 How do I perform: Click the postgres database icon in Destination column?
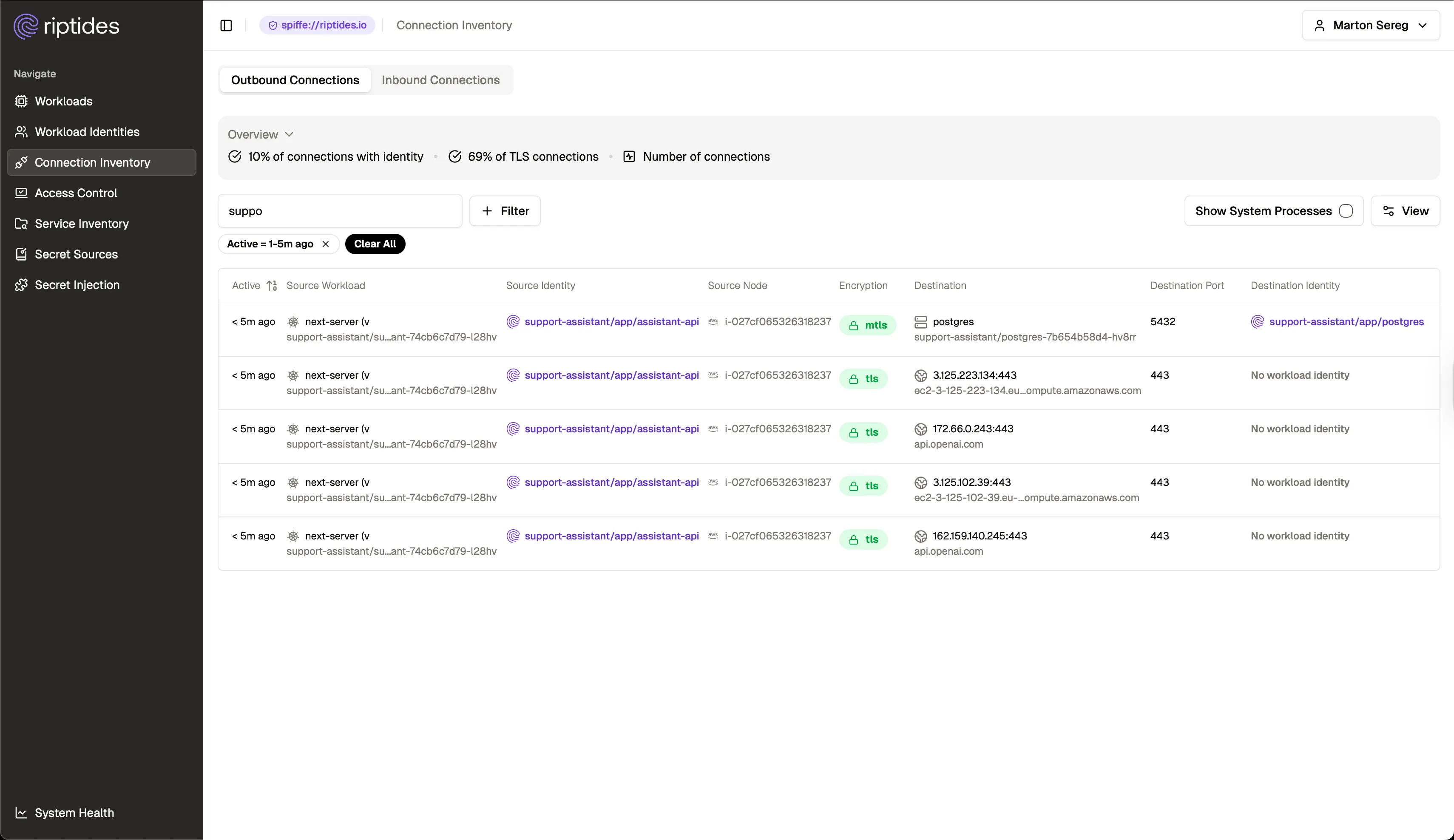click(x=920, y=322)
